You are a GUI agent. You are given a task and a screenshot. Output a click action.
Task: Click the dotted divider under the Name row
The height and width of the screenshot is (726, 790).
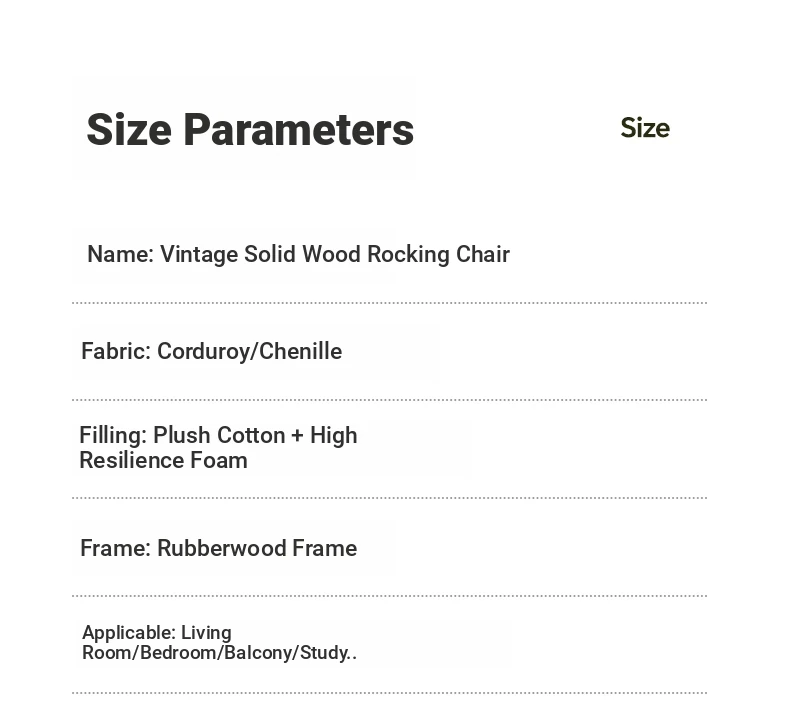pyautogui.click(x=389, y=302)
